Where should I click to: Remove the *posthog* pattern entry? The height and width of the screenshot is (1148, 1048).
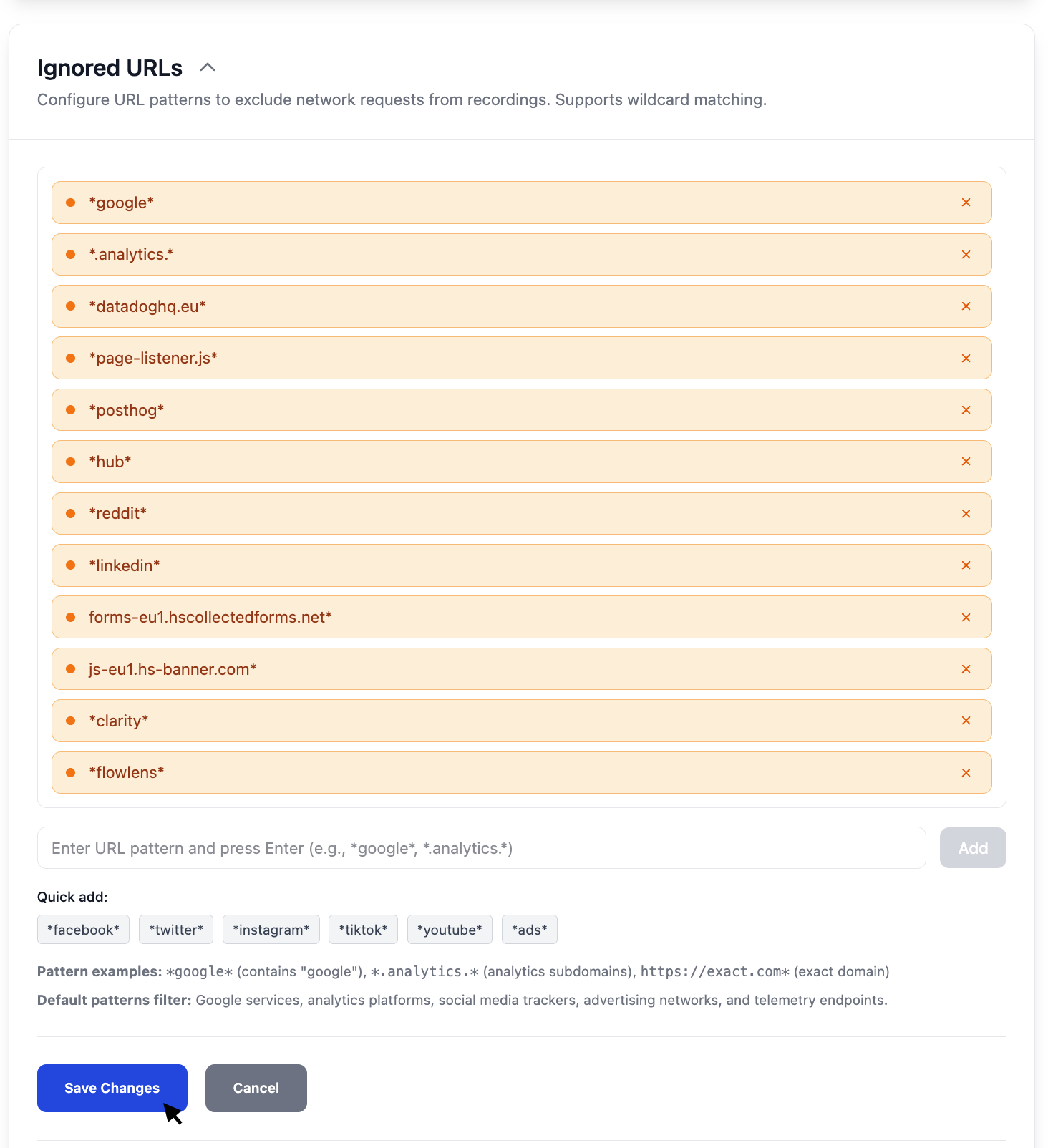tap(966, 410)
